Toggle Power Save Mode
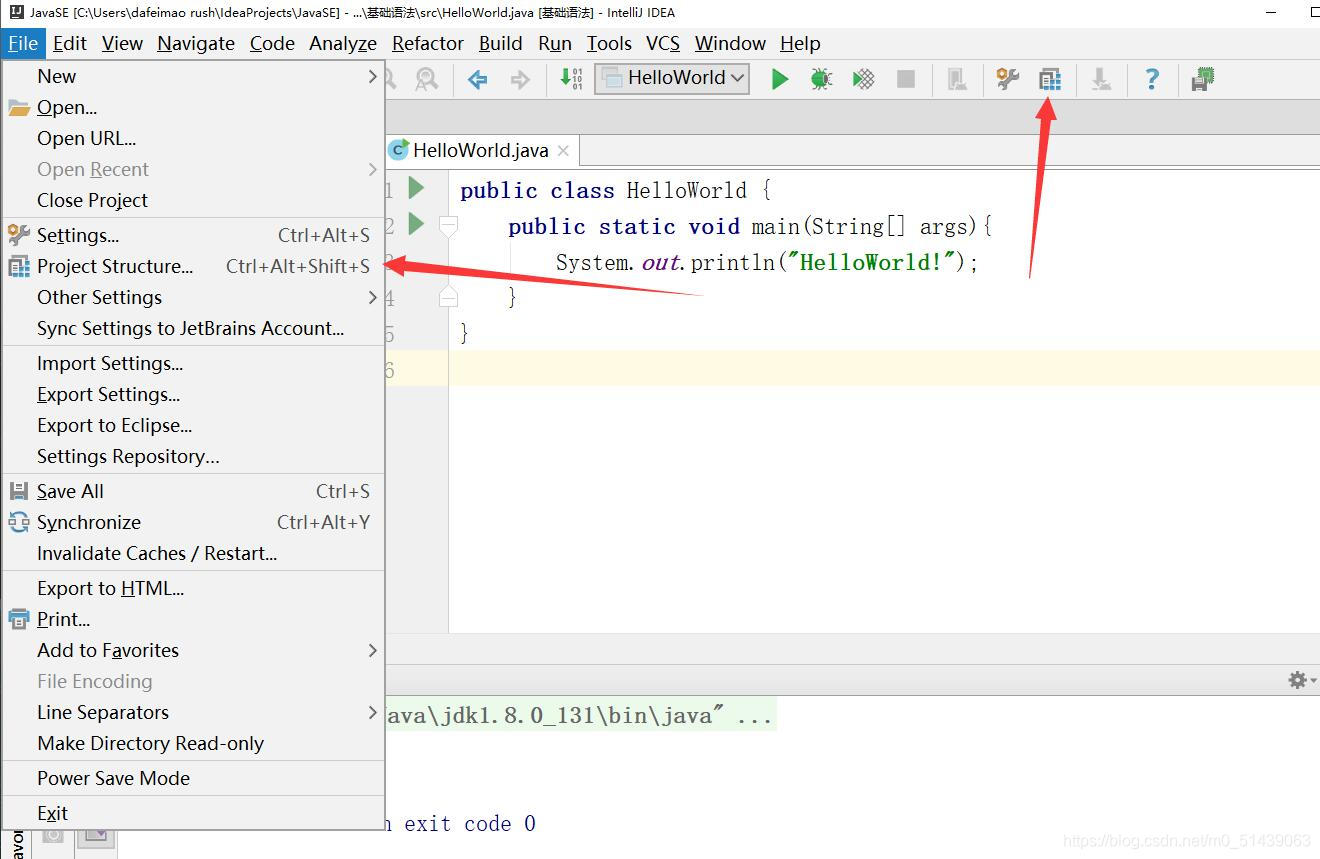1320x859 pixels. pyautogui.click(x=194, y=778)
